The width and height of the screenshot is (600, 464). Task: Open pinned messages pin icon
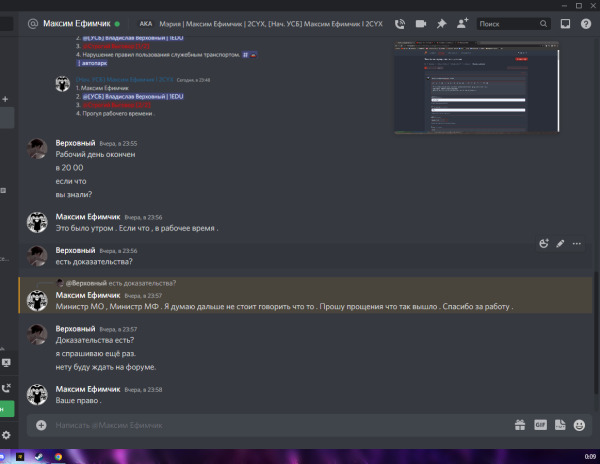click(x=442, y=24)
